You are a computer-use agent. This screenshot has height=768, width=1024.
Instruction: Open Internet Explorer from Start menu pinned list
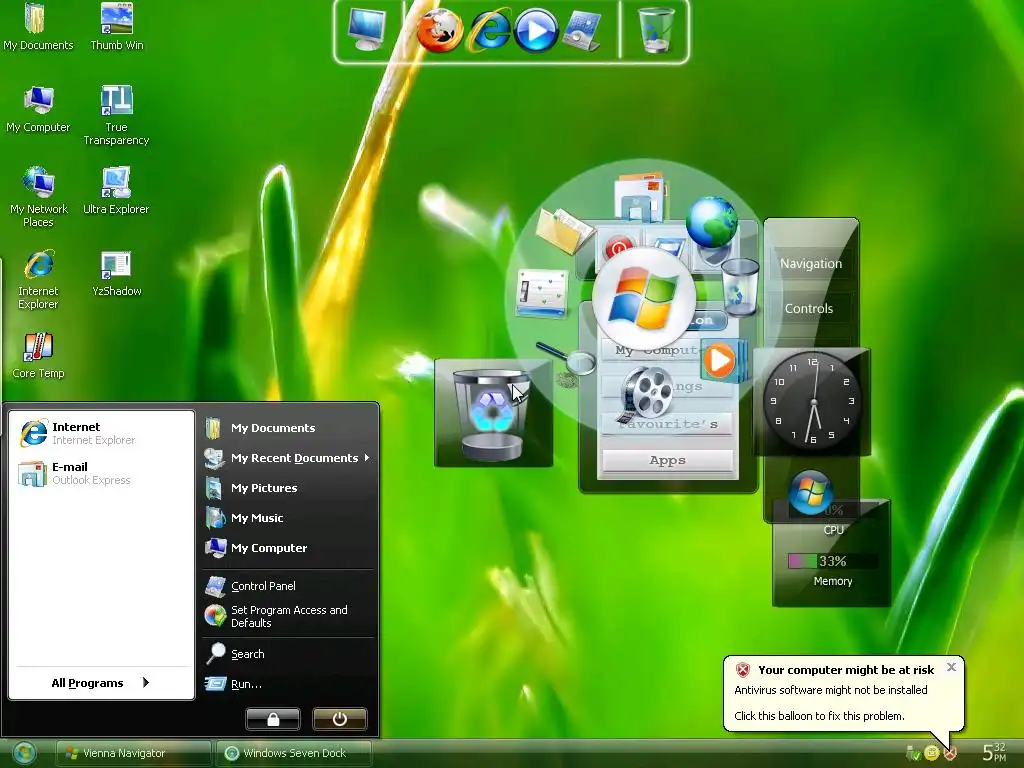pyautogui.click(x=101, y=433)
